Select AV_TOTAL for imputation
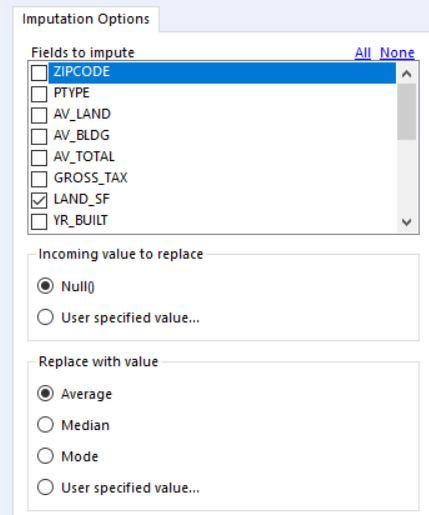This screenshot has height=515, width=429. click(x=39, y=158)
